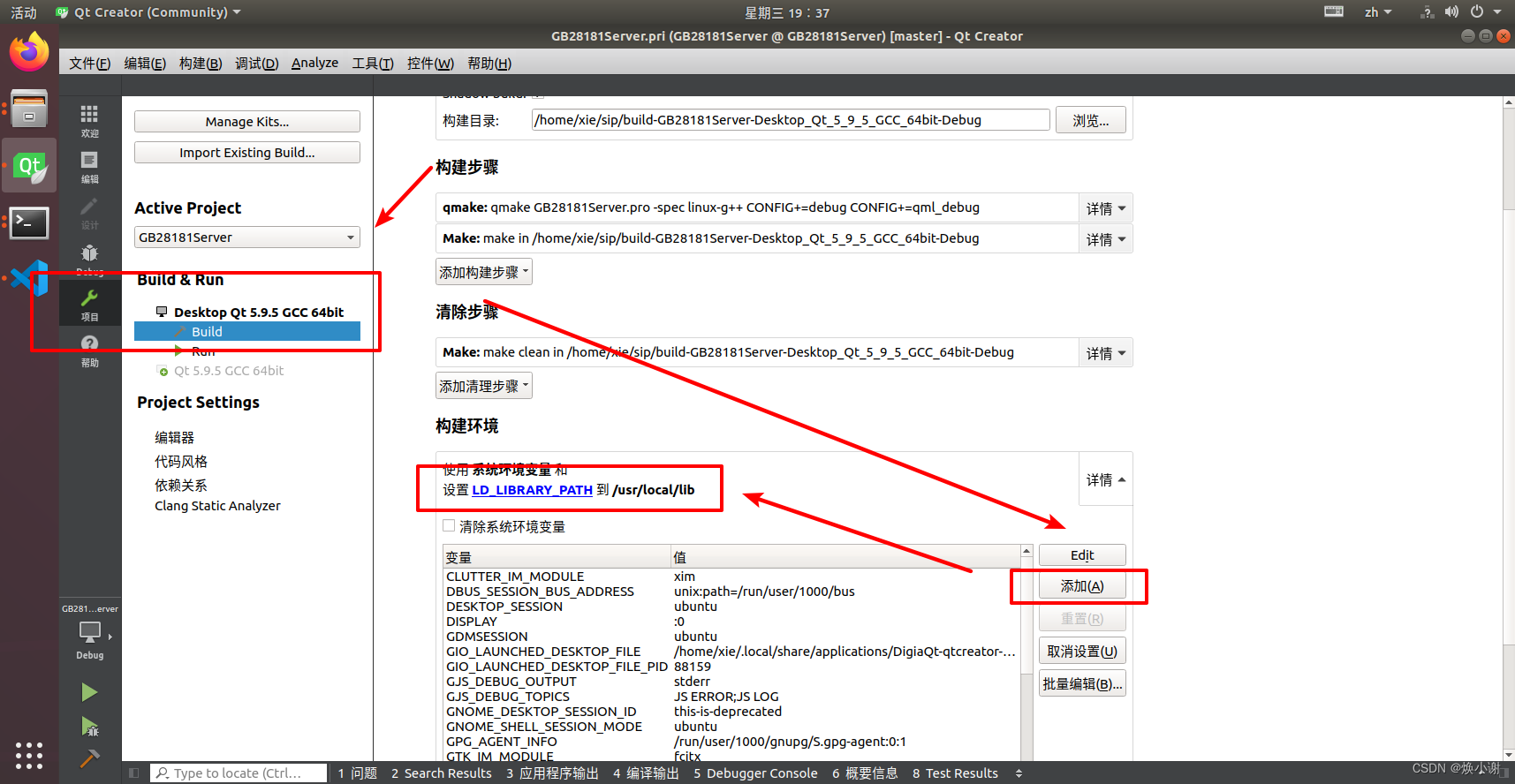Open Visual Studio Code from the dock

(x=29, y=278)
